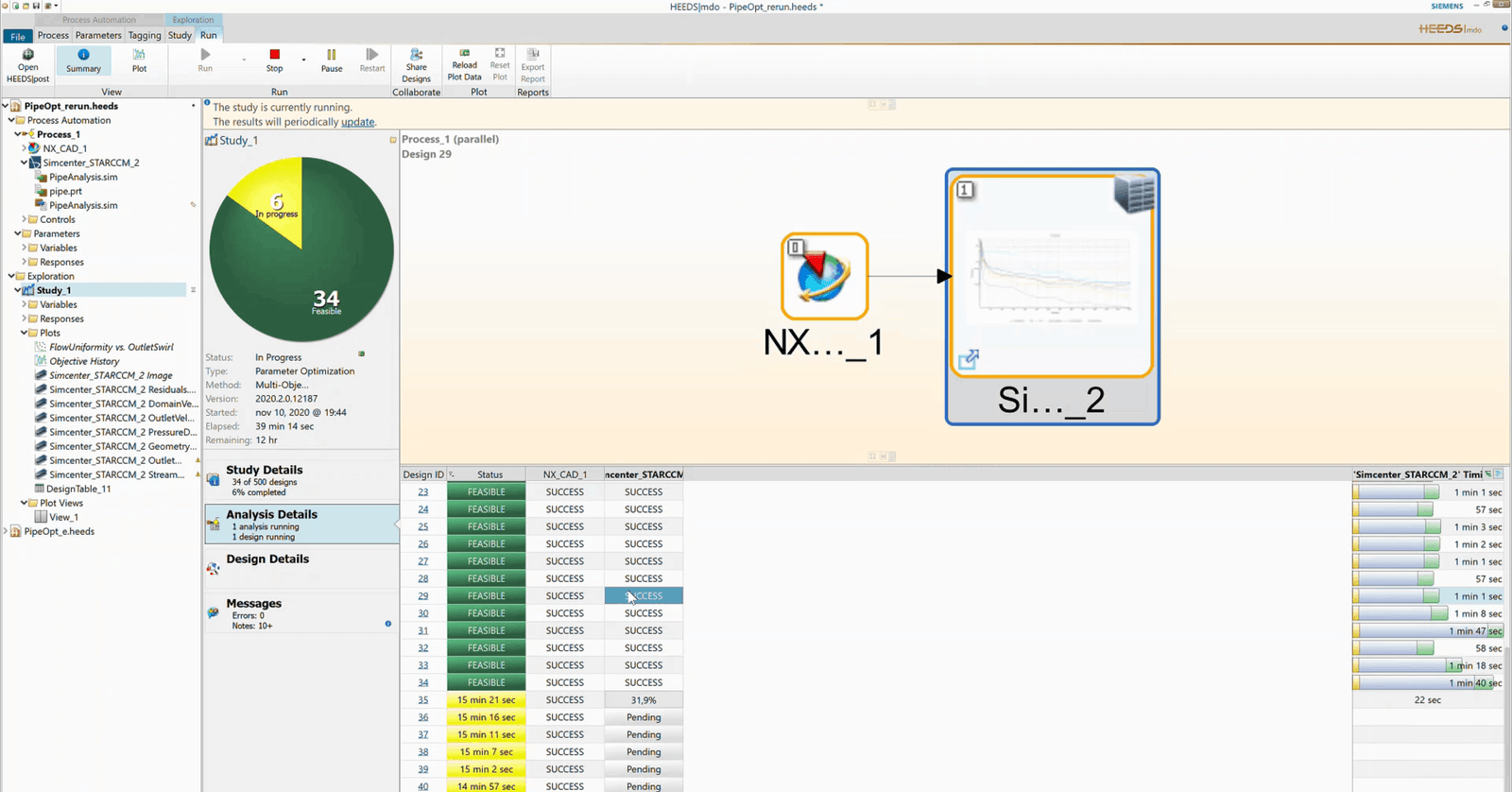
Task: Open Run button dropdown arrow
Action: (244, 60)
